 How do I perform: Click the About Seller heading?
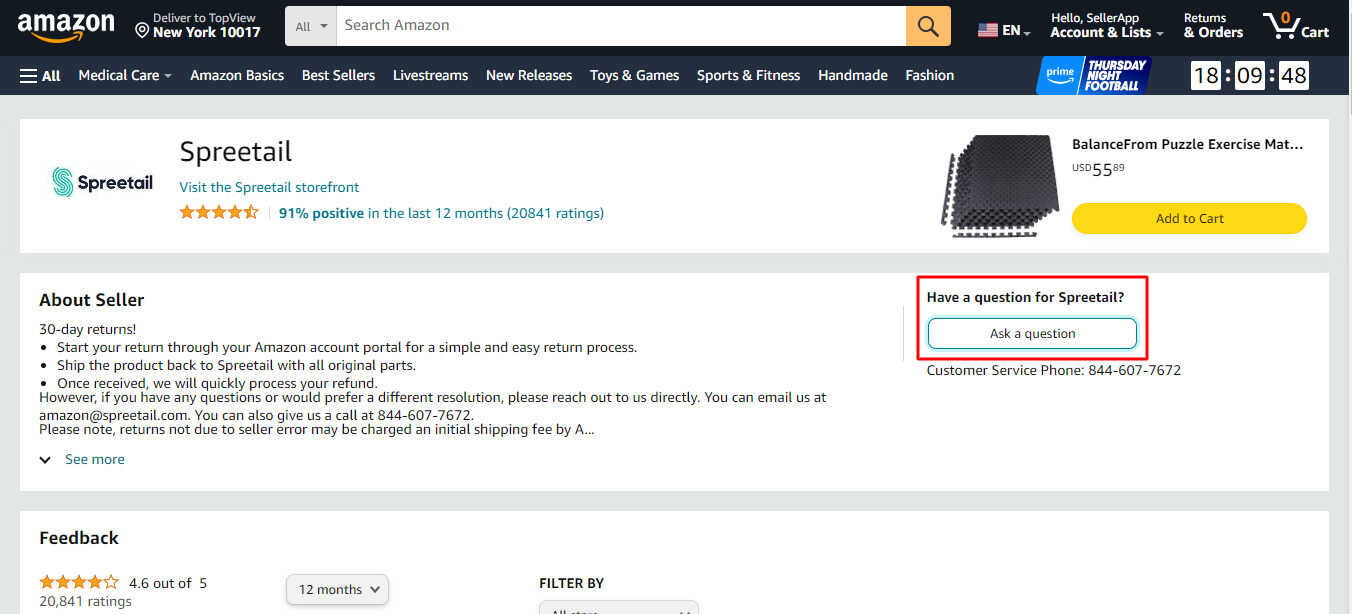(92, 300)
